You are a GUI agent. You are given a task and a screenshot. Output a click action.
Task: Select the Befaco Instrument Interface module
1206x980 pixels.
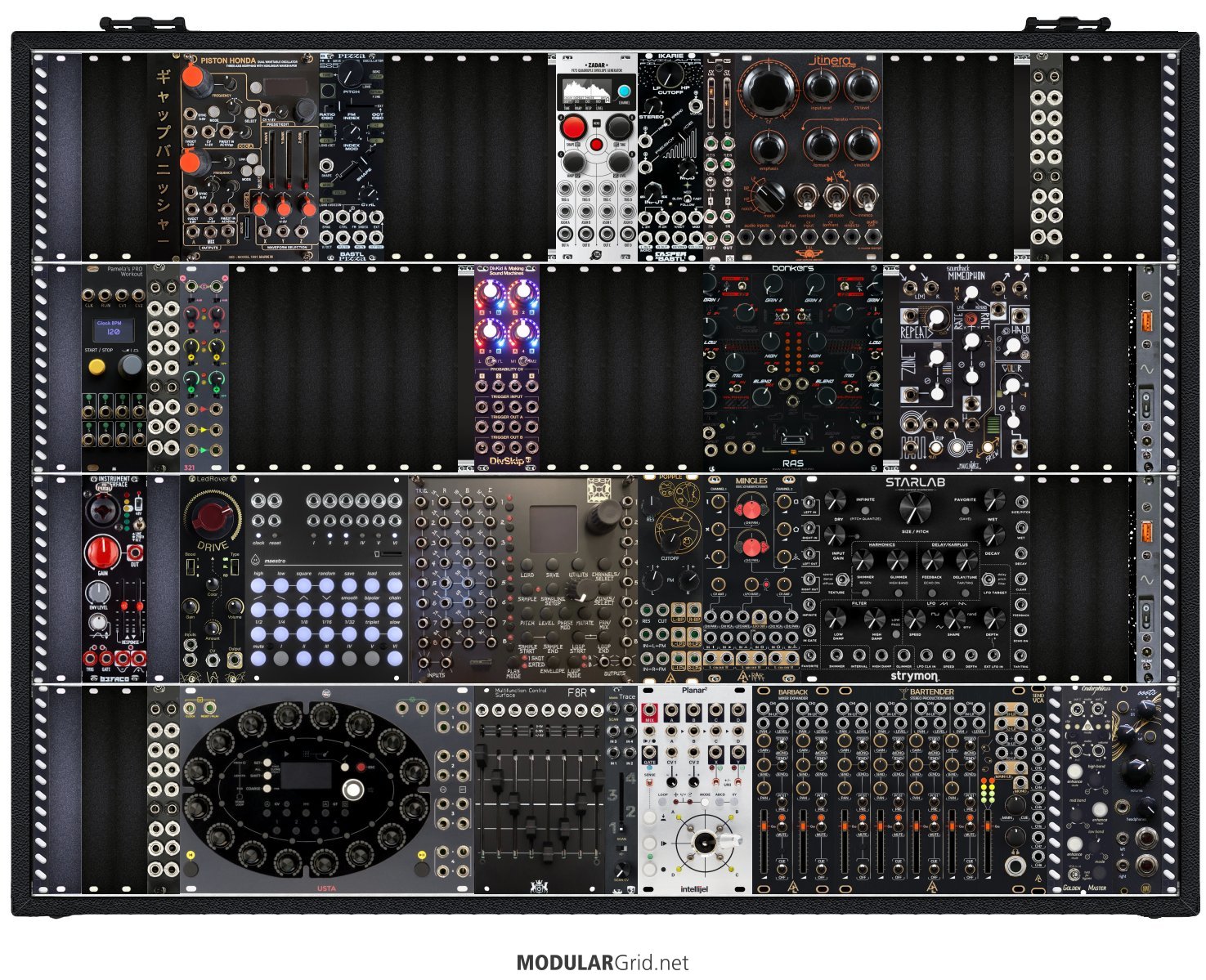tap(114, 578)
